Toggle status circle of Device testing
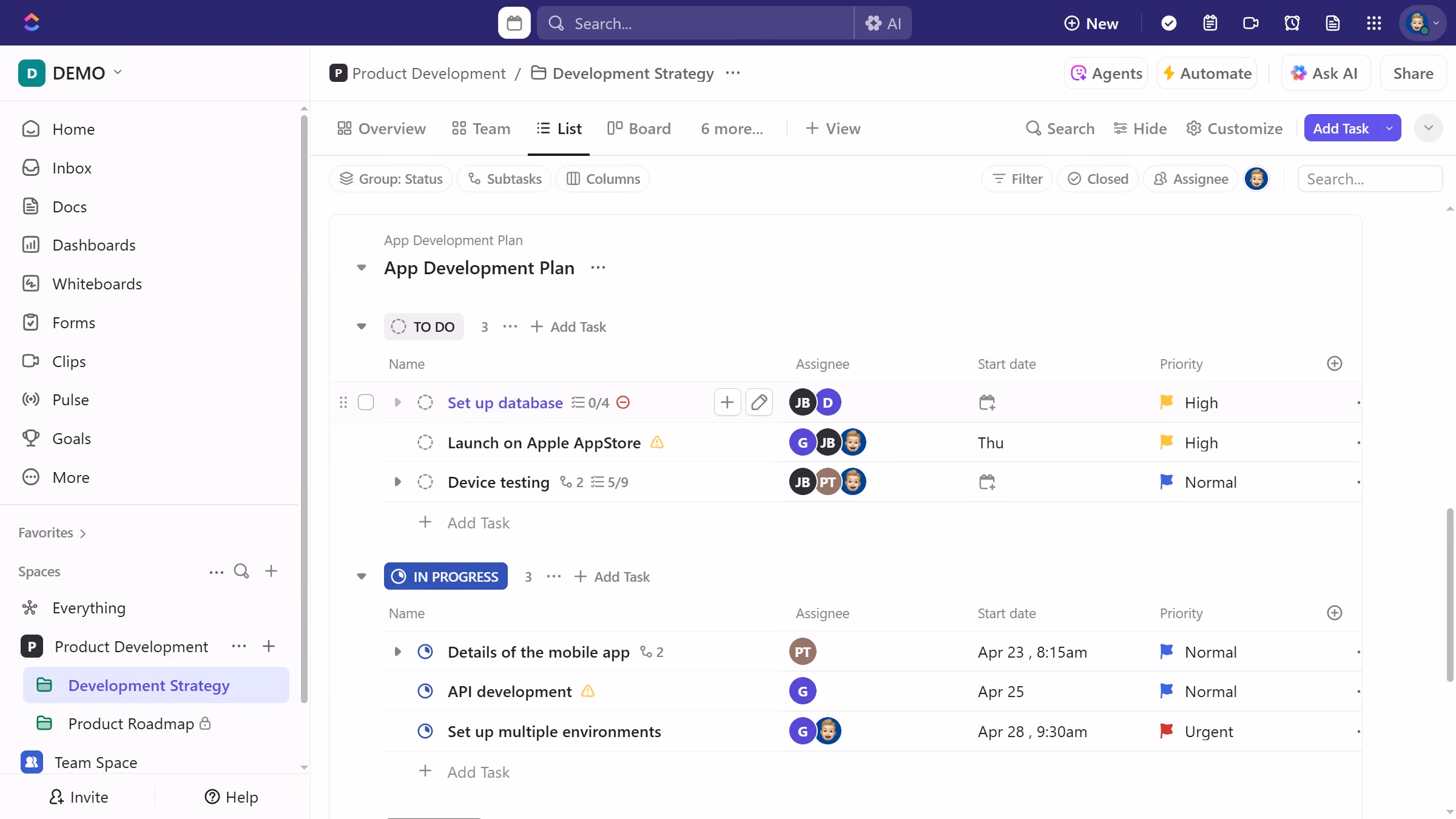The width and height of the screenshot is (1456, 819). 425,482
